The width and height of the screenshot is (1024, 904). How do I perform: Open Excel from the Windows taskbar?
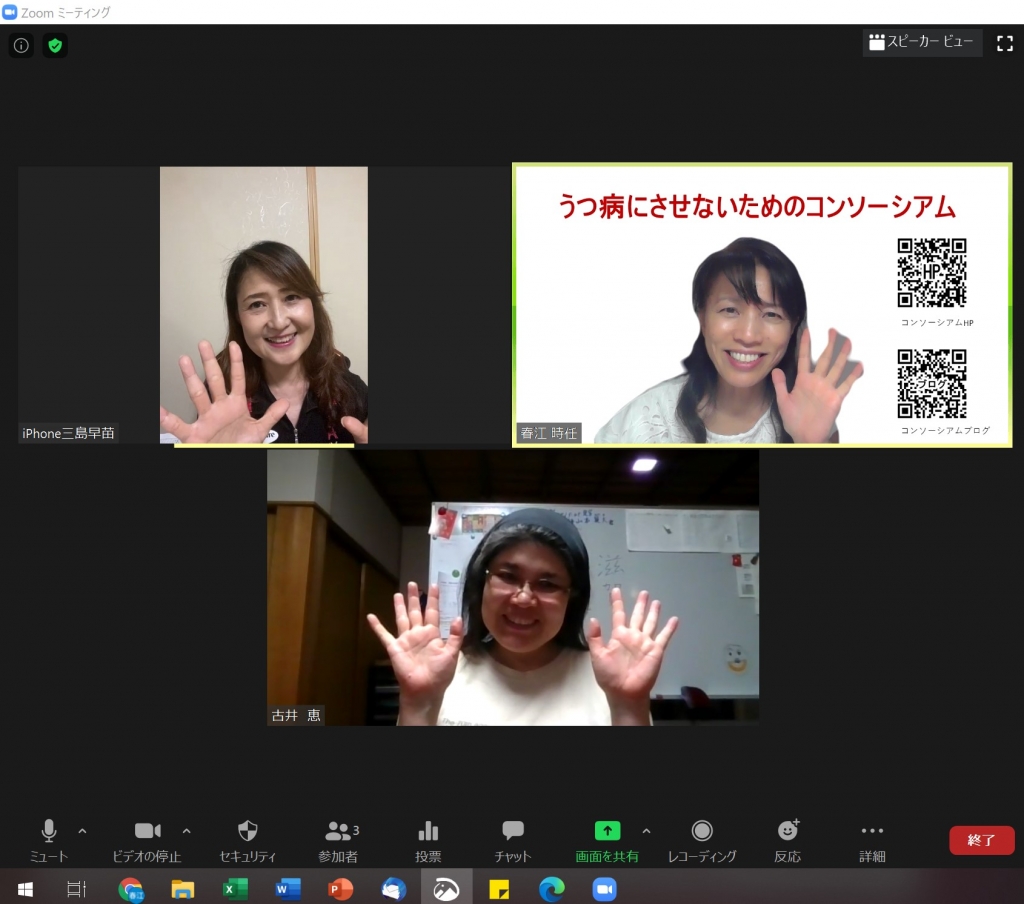coord(235,888)
